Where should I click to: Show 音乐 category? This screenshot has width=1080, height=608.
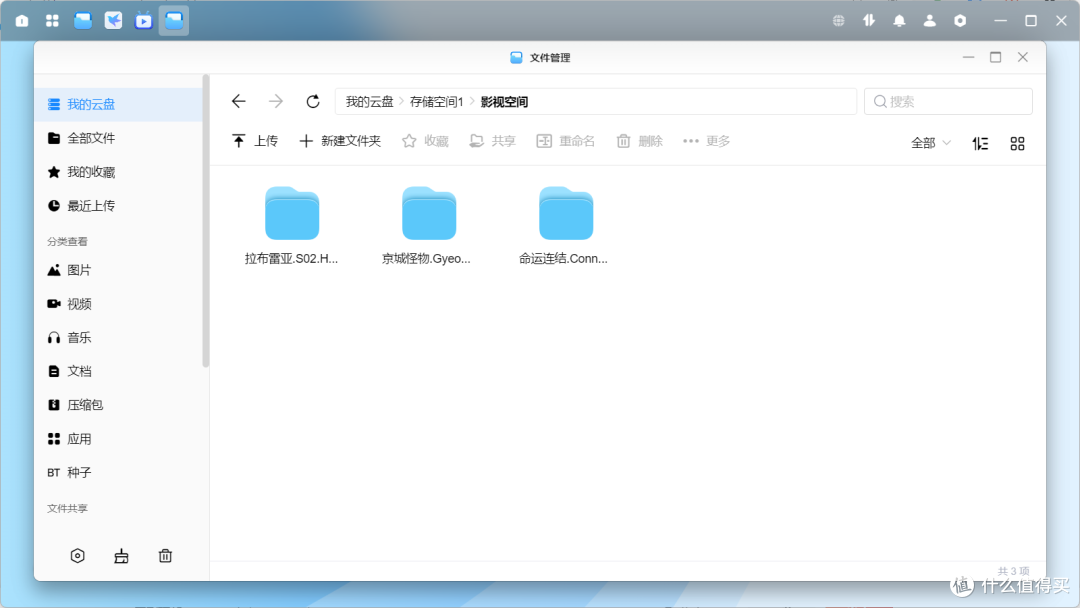pyautogui.click(x=118, y=337)
